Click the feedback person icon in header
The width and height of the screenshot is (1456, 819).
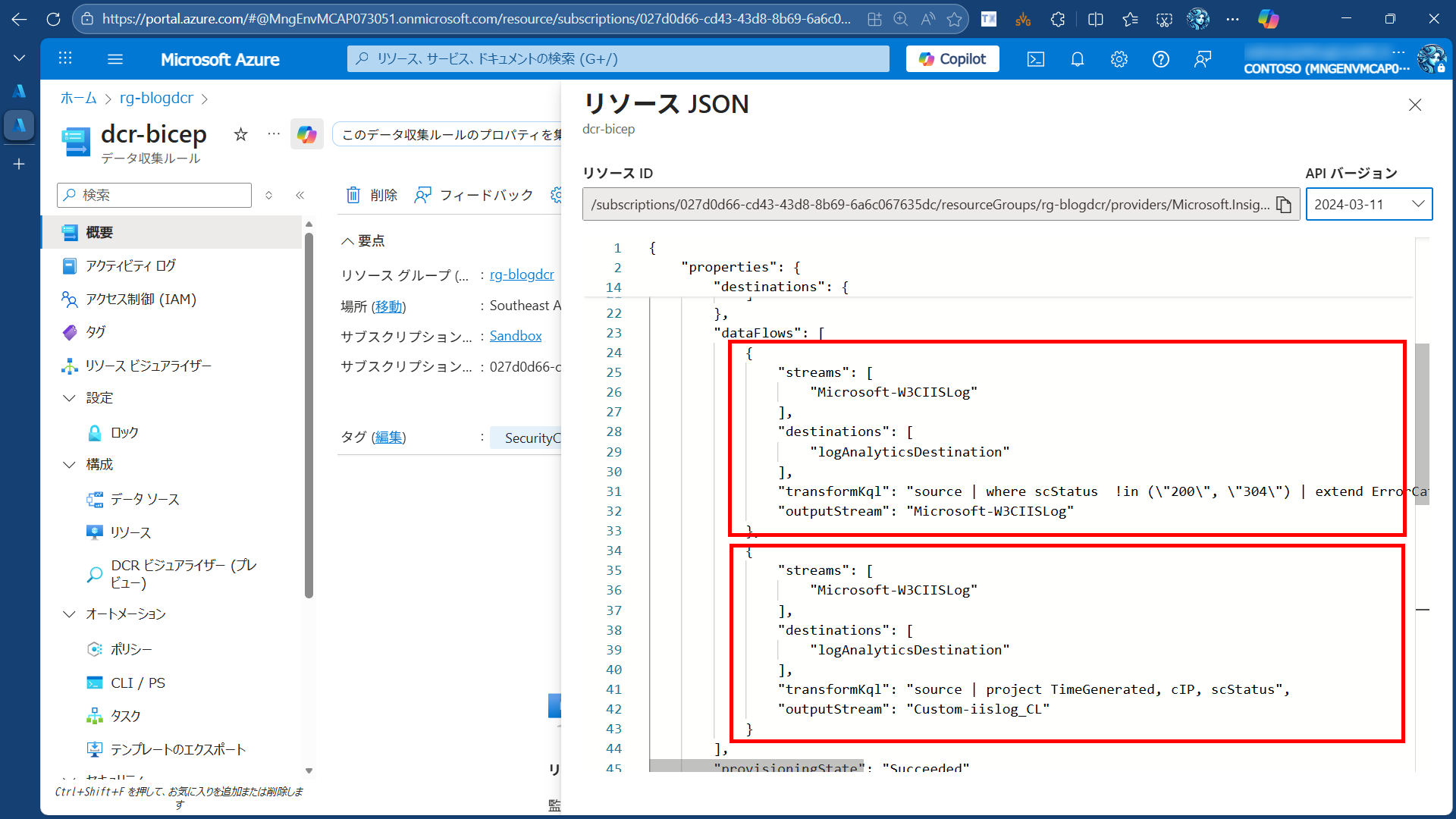click(1202, 59)
